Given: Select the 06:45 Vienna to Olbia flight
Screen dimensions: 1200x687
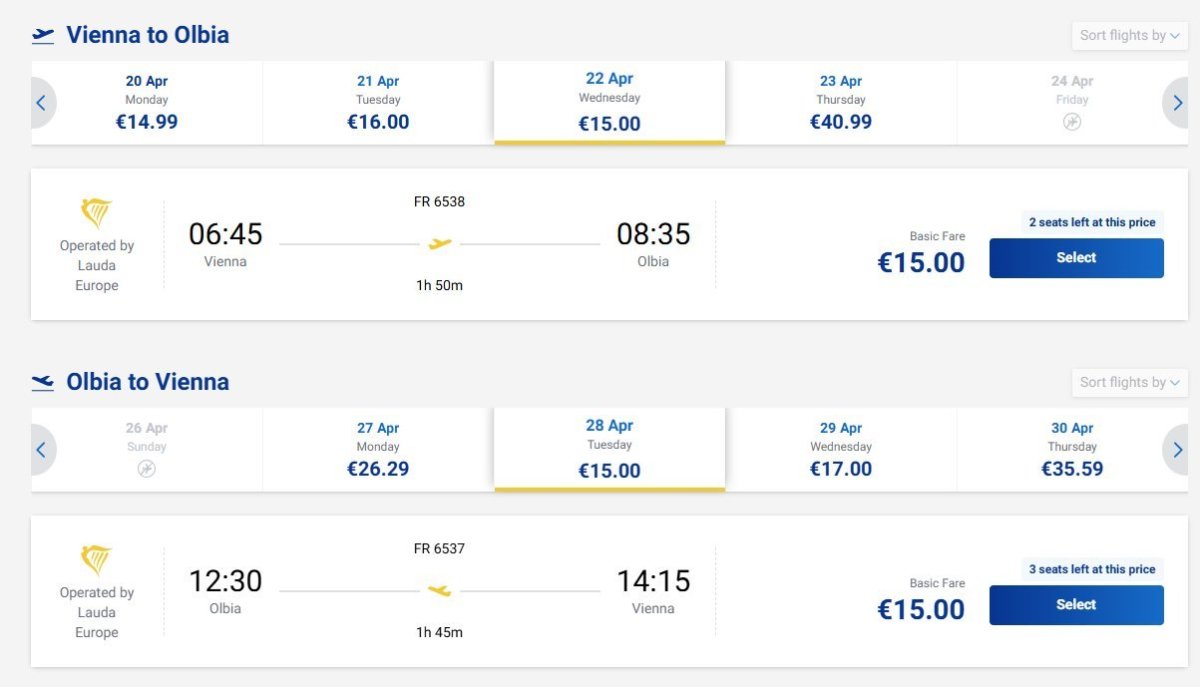Looking at the screenshot, I should (x=1076, y=258).
